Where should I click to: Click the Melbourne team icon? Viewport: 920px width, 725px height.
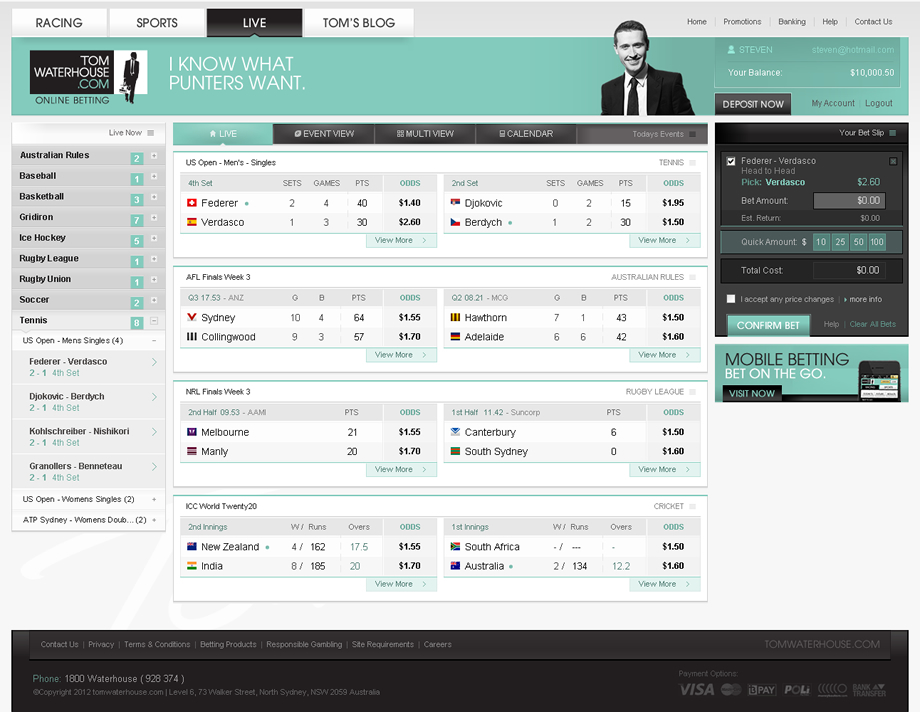(x=191, y=432)
